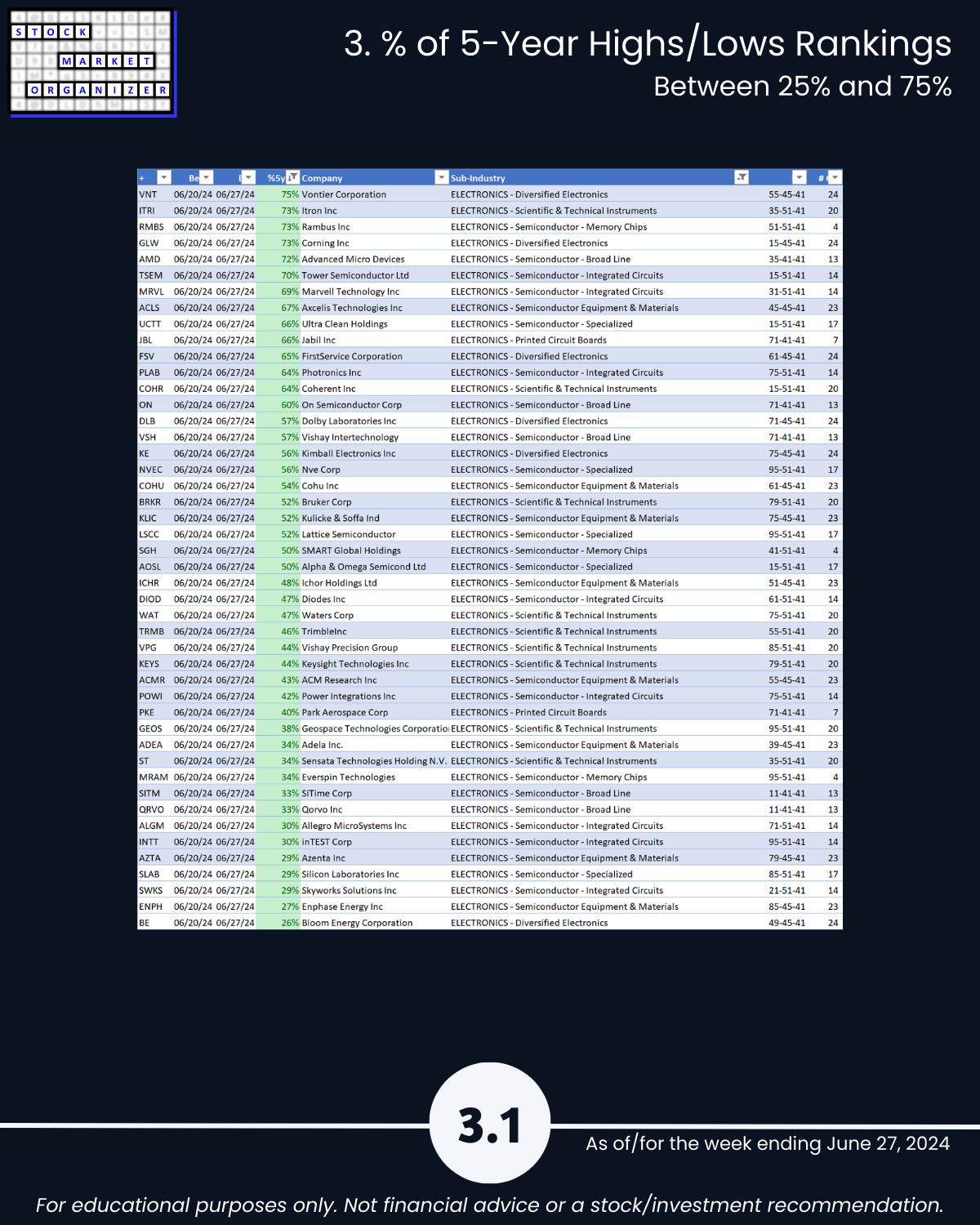The width and height of the screenshot is (980, 1225).
Task: Select the Vontier Corporation company cell
Action: coord(344,194)
